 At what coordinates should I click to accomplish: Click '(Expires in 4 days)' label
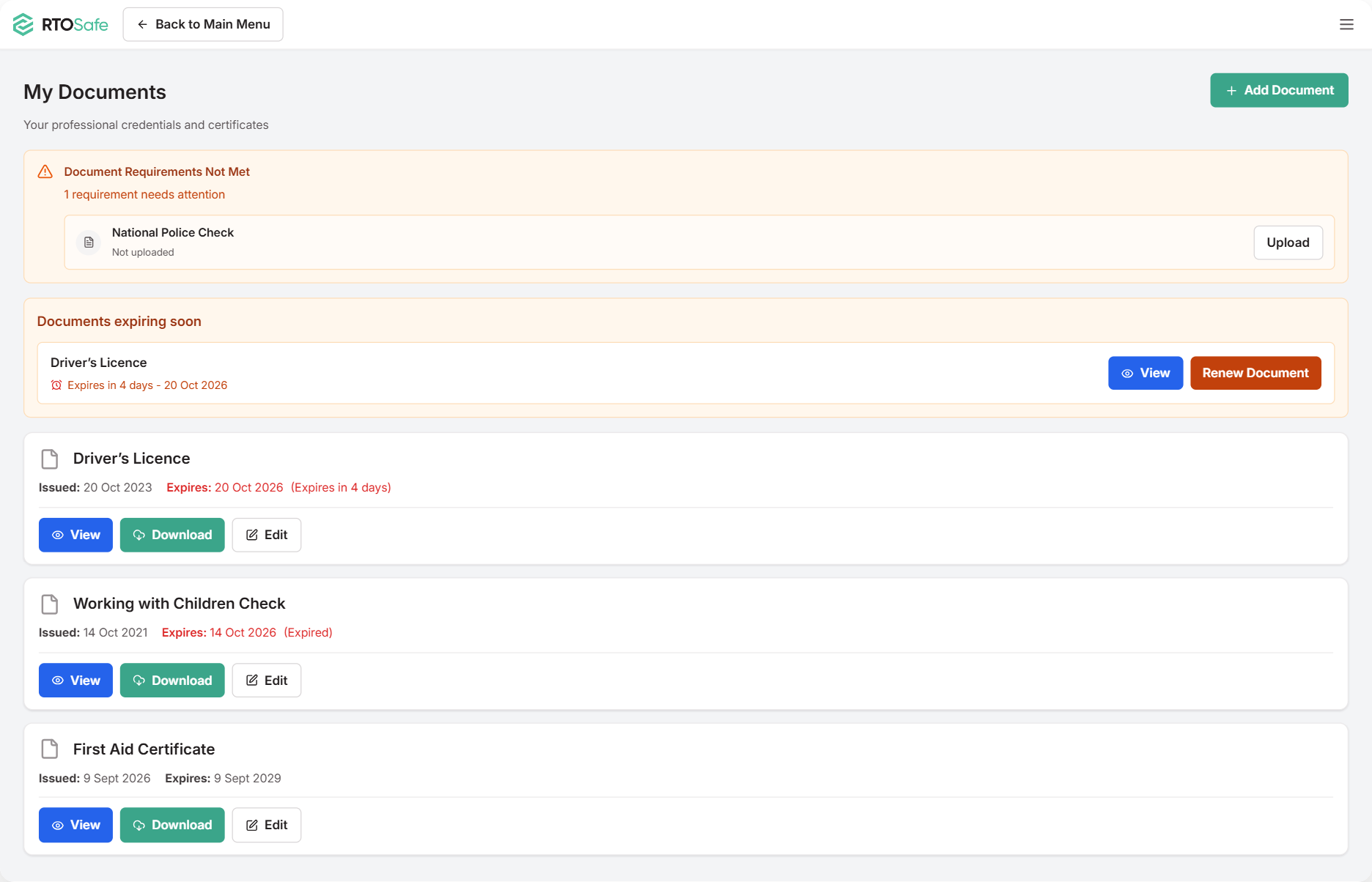(341, 487)
